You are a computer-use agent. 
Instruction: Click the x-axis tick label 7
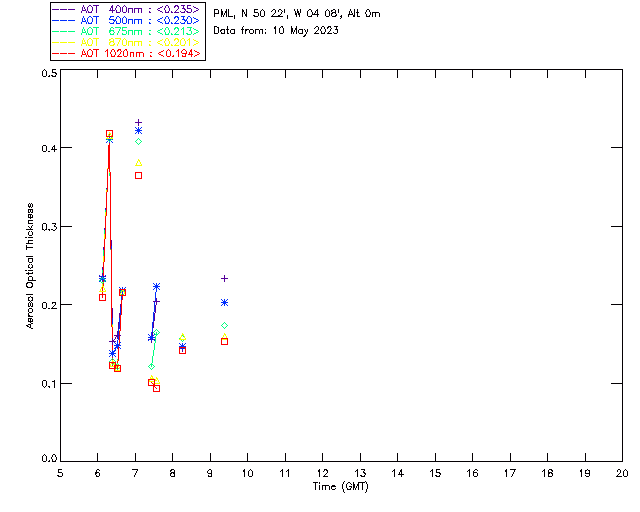pos(135,473)
